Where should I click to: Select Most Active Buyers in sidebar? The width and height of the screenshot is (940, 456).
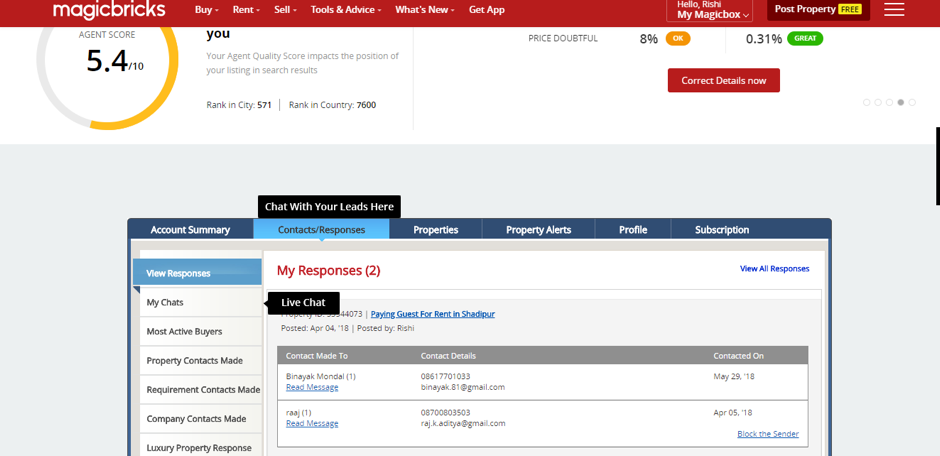[184, 331]
